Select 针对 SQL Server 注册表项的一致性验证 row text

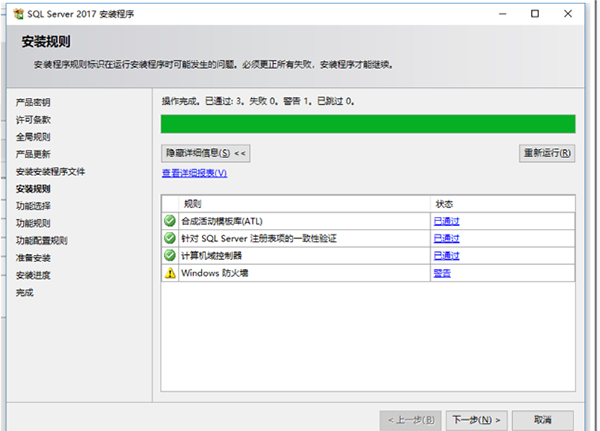click(x=259, y=238)
